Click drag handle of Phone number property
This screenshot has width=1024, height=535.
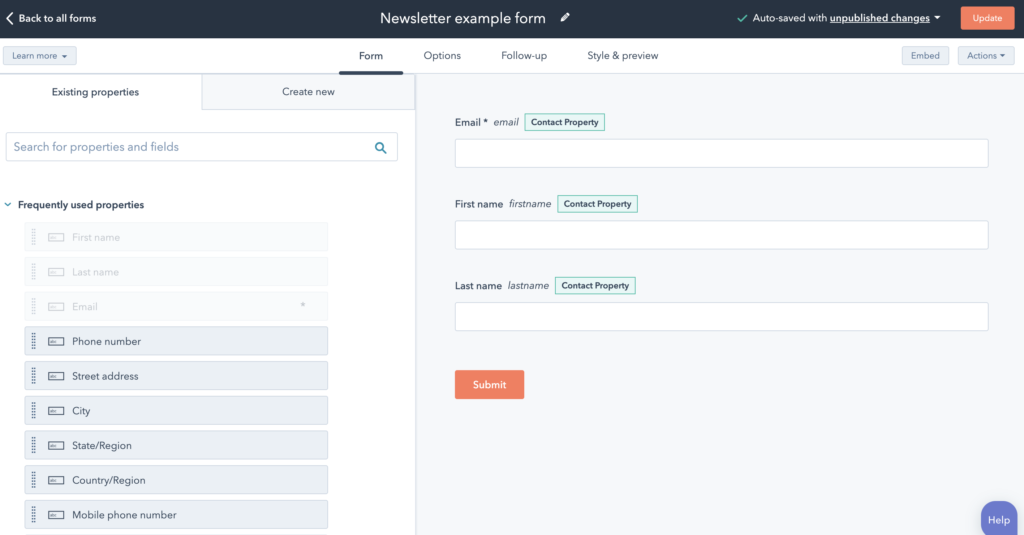coord(34,341)
